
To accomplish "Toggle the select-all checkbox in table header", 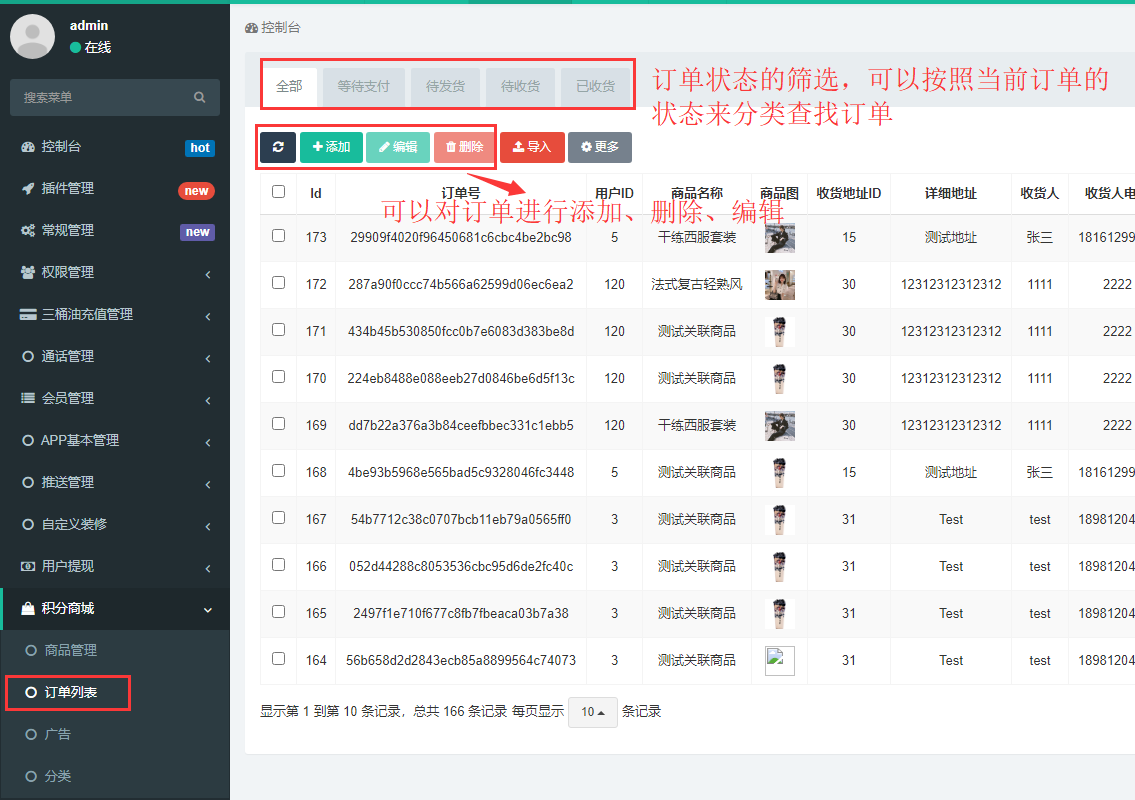I will point(279,192).
